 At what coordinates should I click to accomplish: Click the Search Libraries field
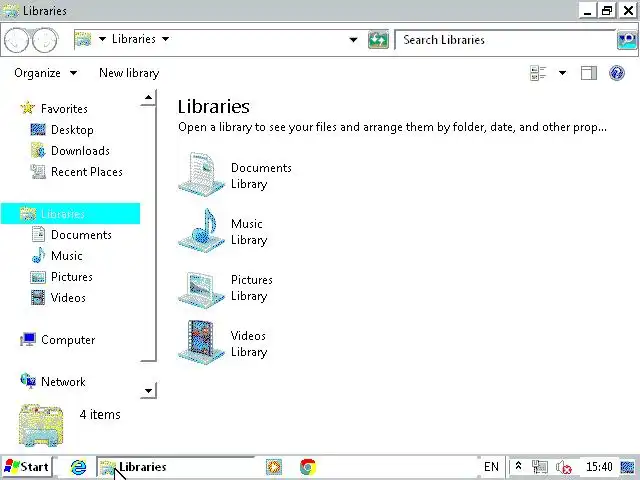tap(505, 40)
